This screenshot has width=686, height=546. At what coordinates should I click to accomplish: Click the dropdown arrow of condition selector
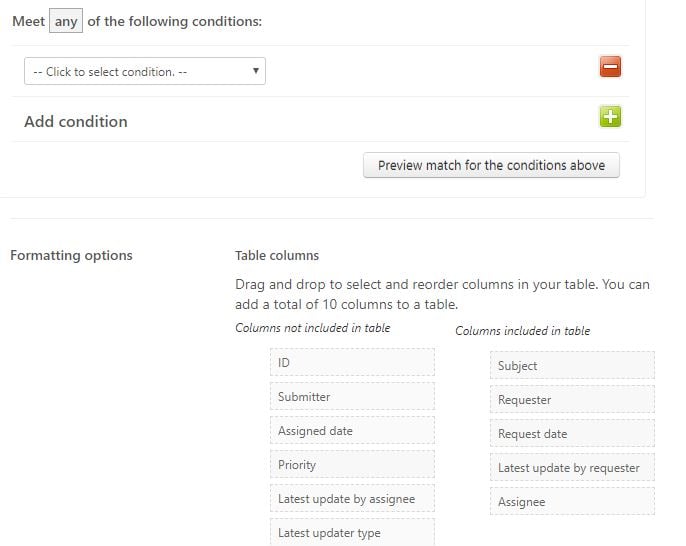point(256,70)
